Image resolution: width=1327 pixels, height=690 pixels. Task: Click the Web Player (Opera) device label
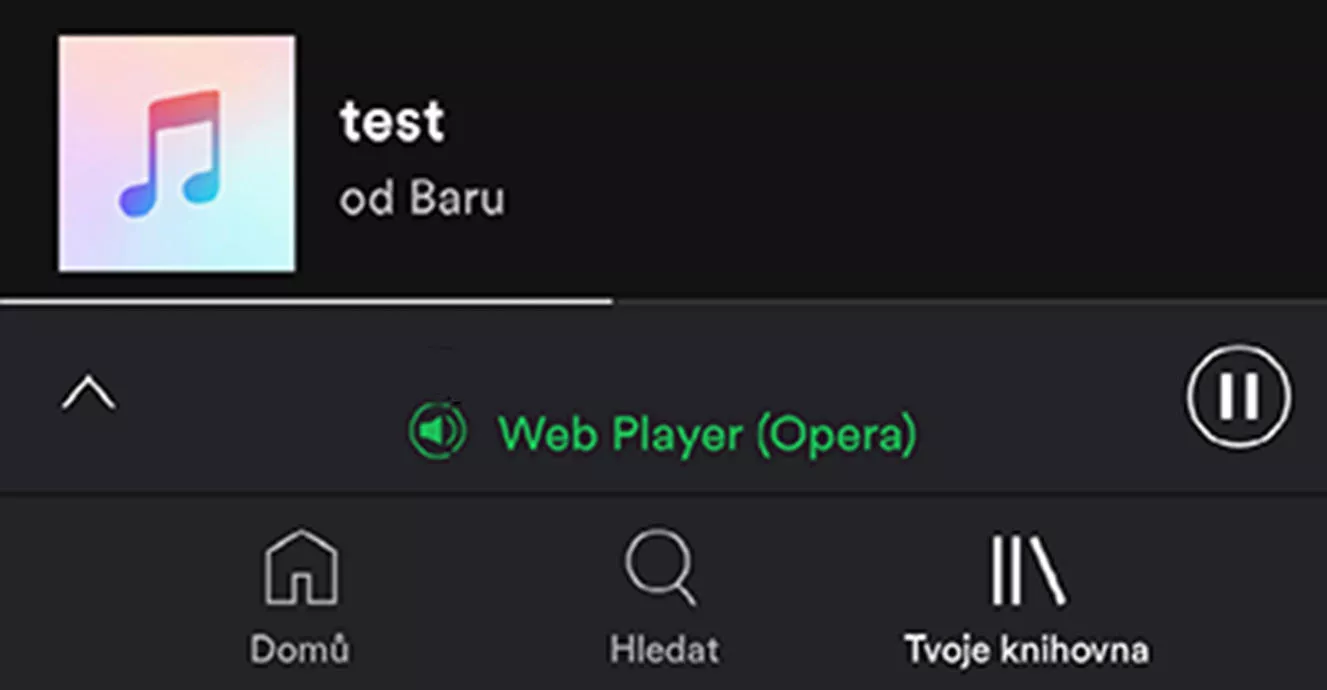pos(707,433)
